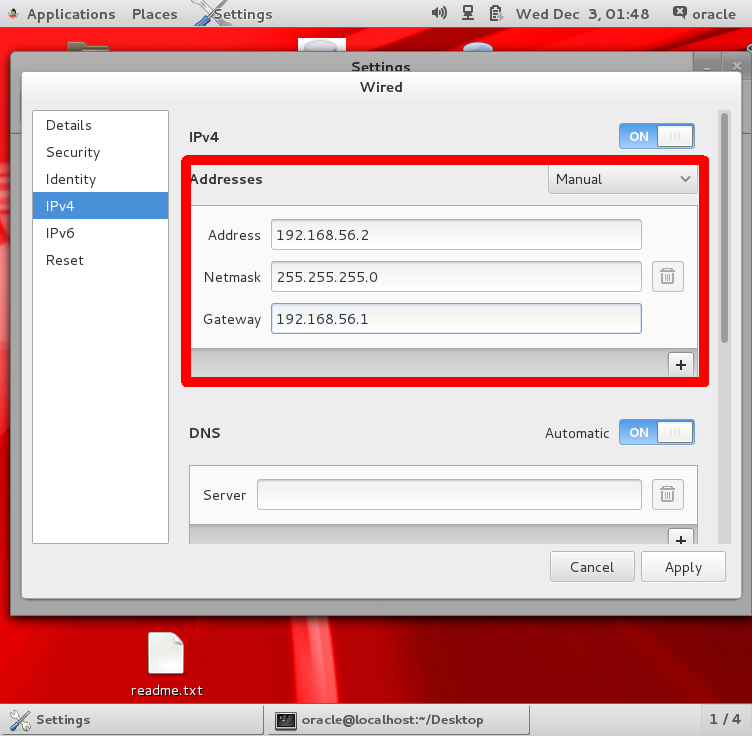Click the vertical scrollbar in Wired dialog
The image size is (752, 736).
724,228
